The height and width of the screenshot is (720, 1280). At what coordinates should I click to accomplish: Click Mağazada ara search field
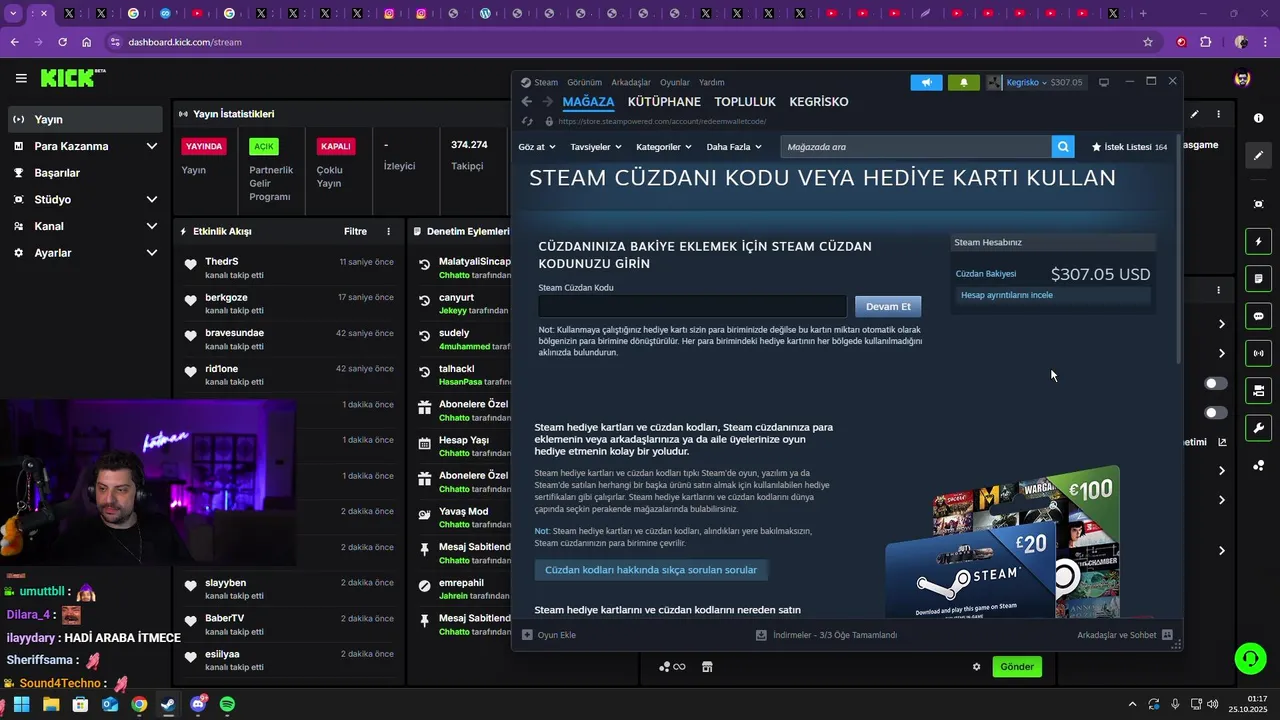coord(916,147)
